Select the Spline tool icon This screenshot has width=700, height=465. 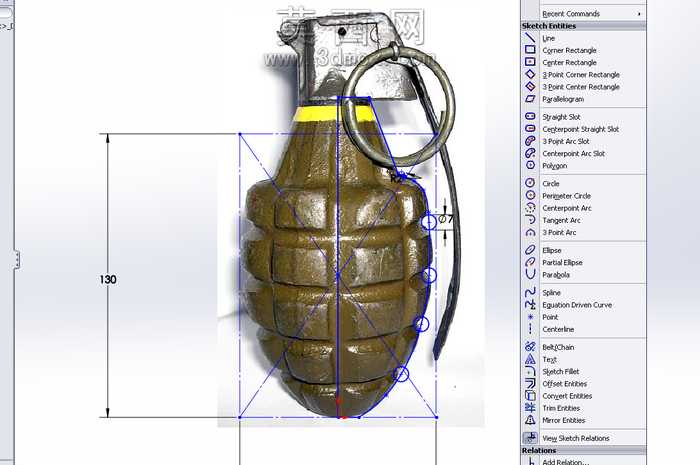coord(530,292)
